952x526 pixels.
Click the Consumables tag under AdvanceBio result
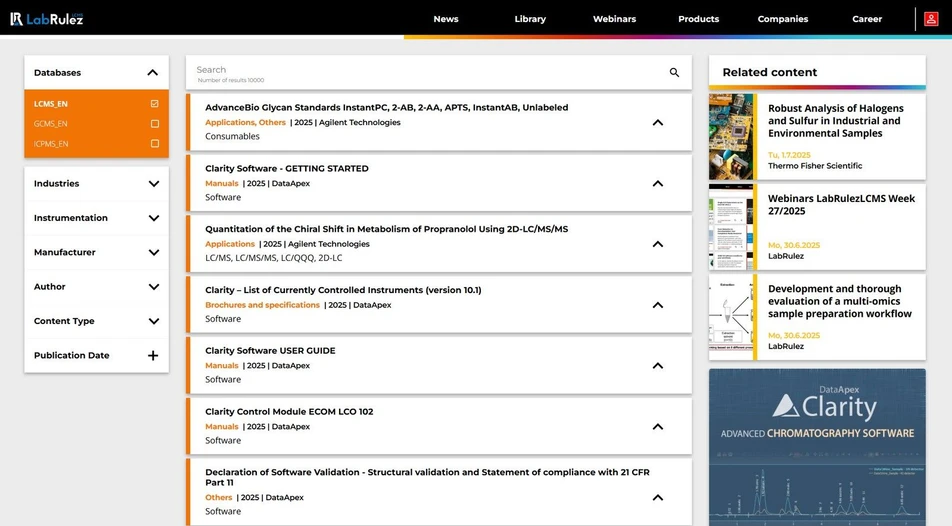[233, 136]
